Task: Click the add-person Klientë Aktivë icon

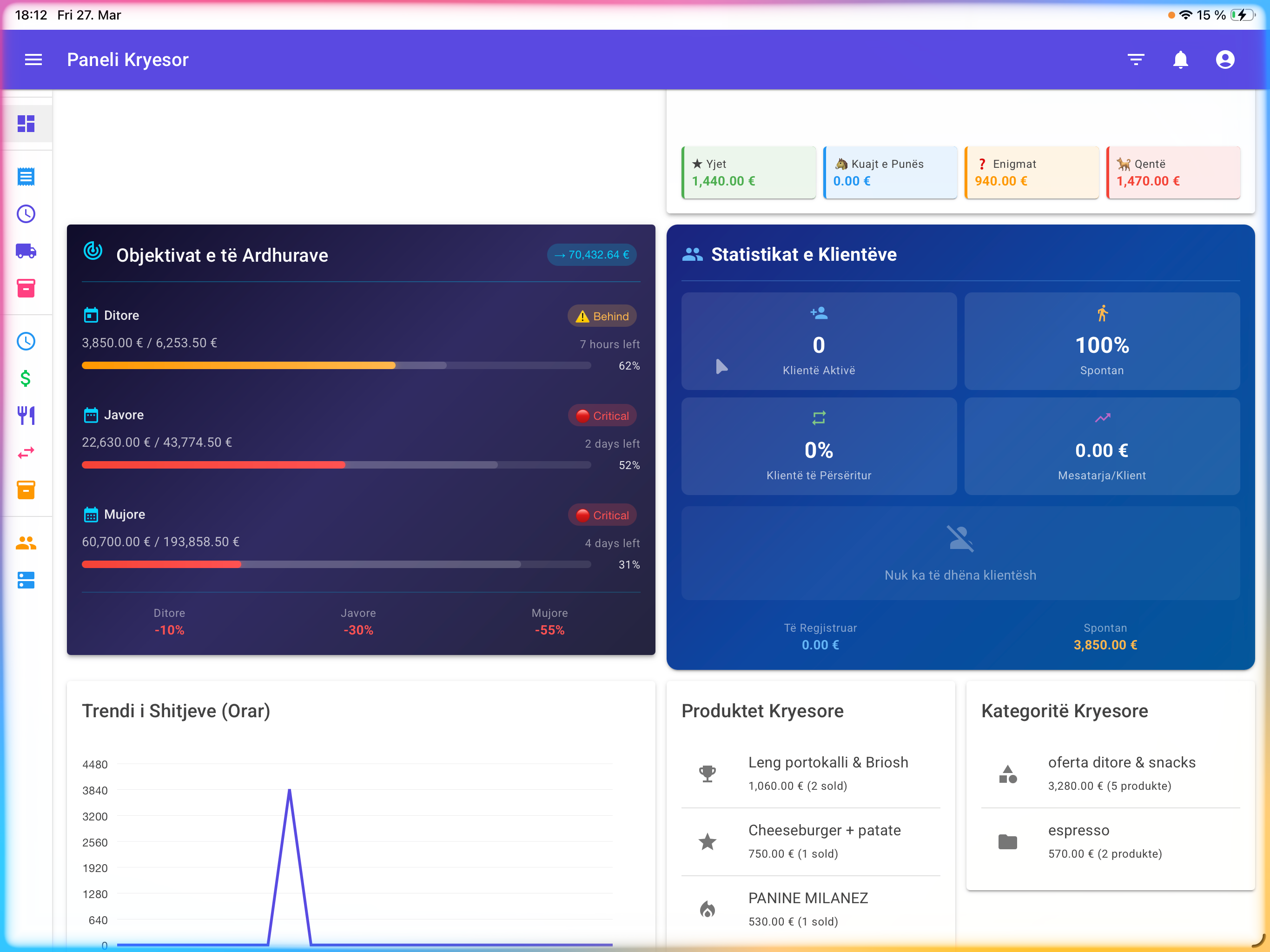Action: pos(819,313)
